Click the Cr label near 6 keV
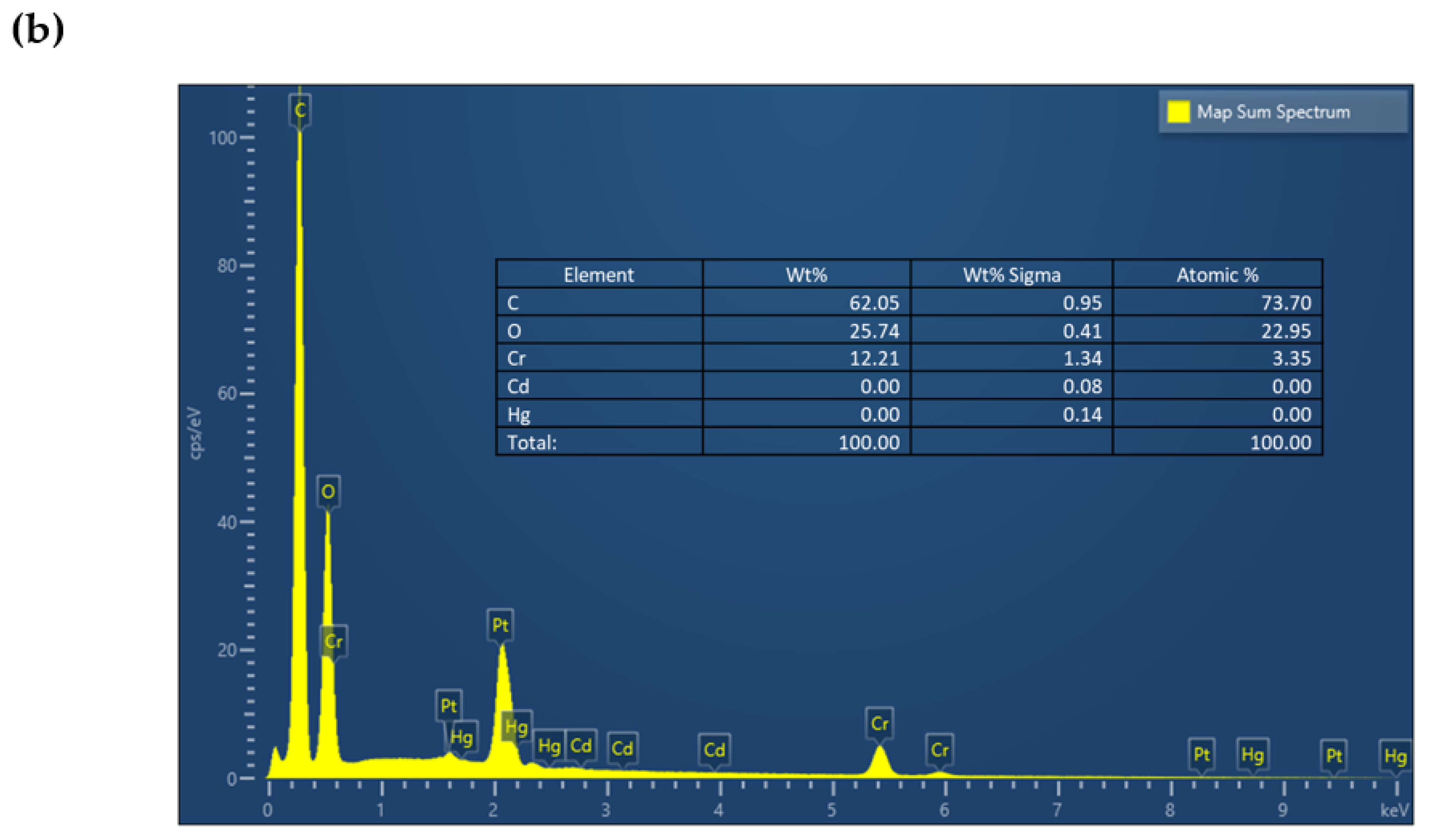 tap(939, 750)
